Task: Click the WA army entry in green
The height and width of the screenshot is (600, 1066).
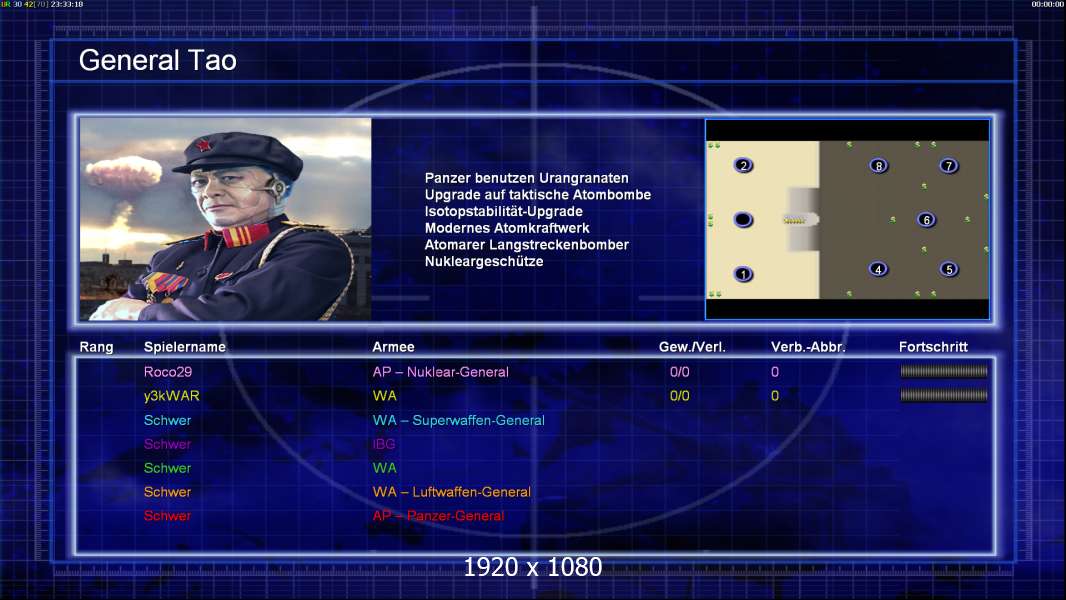Action: [384, 467]
